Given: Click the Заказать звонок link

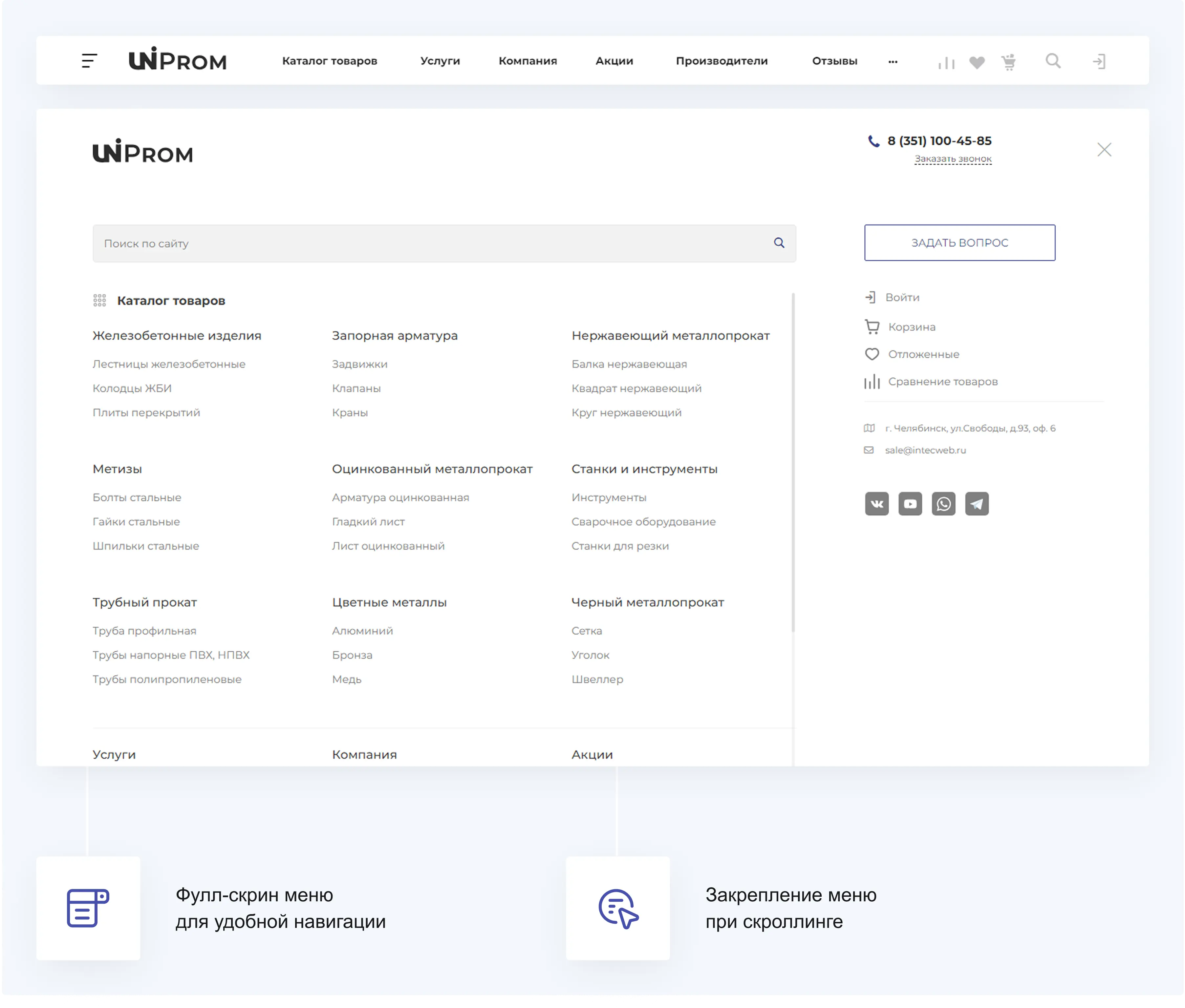Looking at the screenshot, I should (x=953, y=159).
